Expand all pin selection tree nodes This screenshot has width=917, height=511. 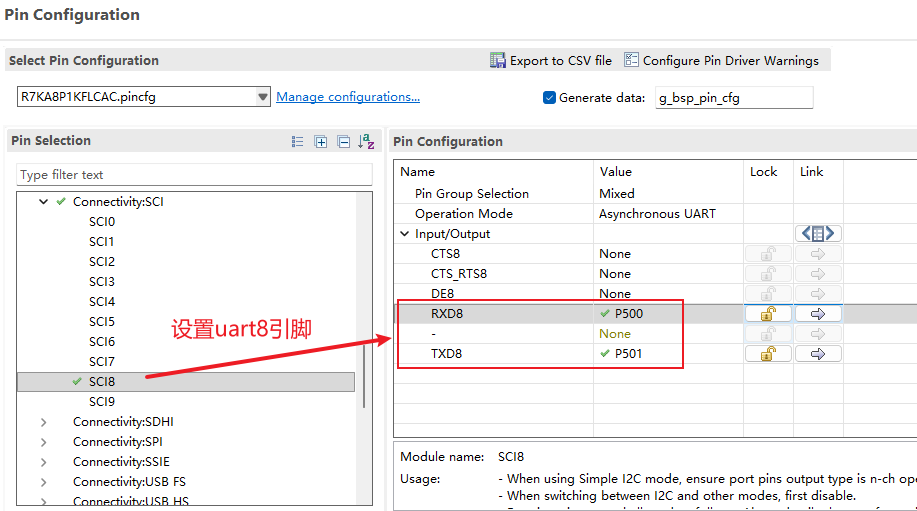[x=320, y=141]
